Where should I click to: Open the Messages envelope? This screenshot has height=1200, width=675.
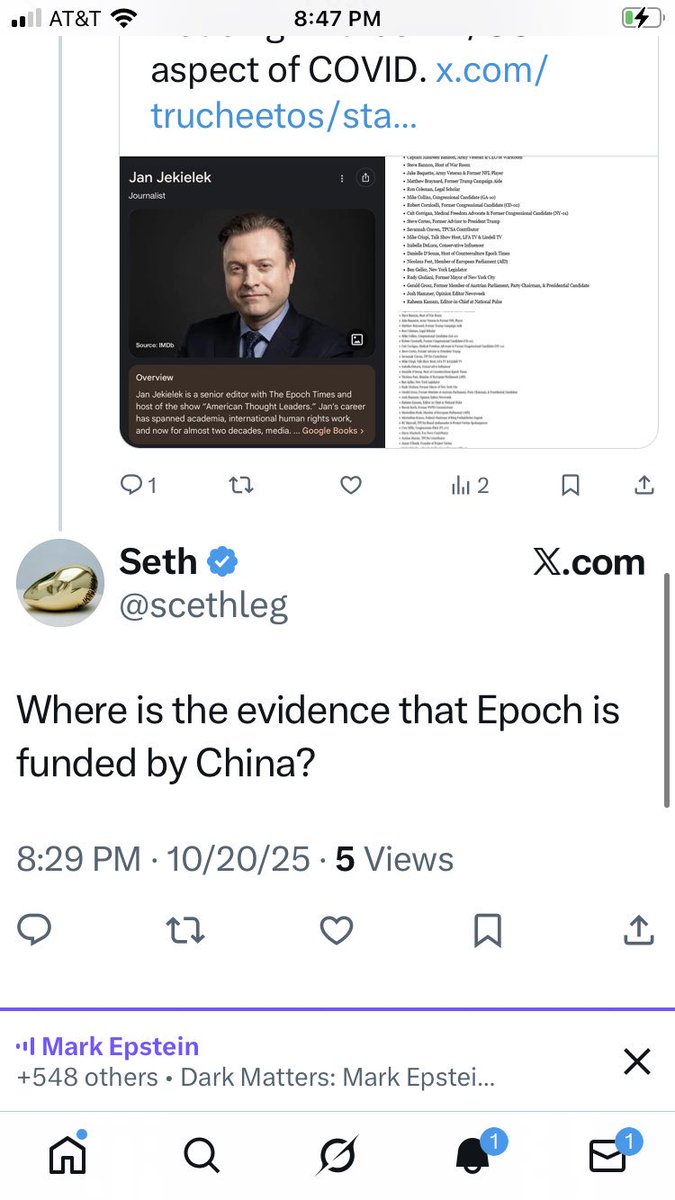click(607, 1155)
